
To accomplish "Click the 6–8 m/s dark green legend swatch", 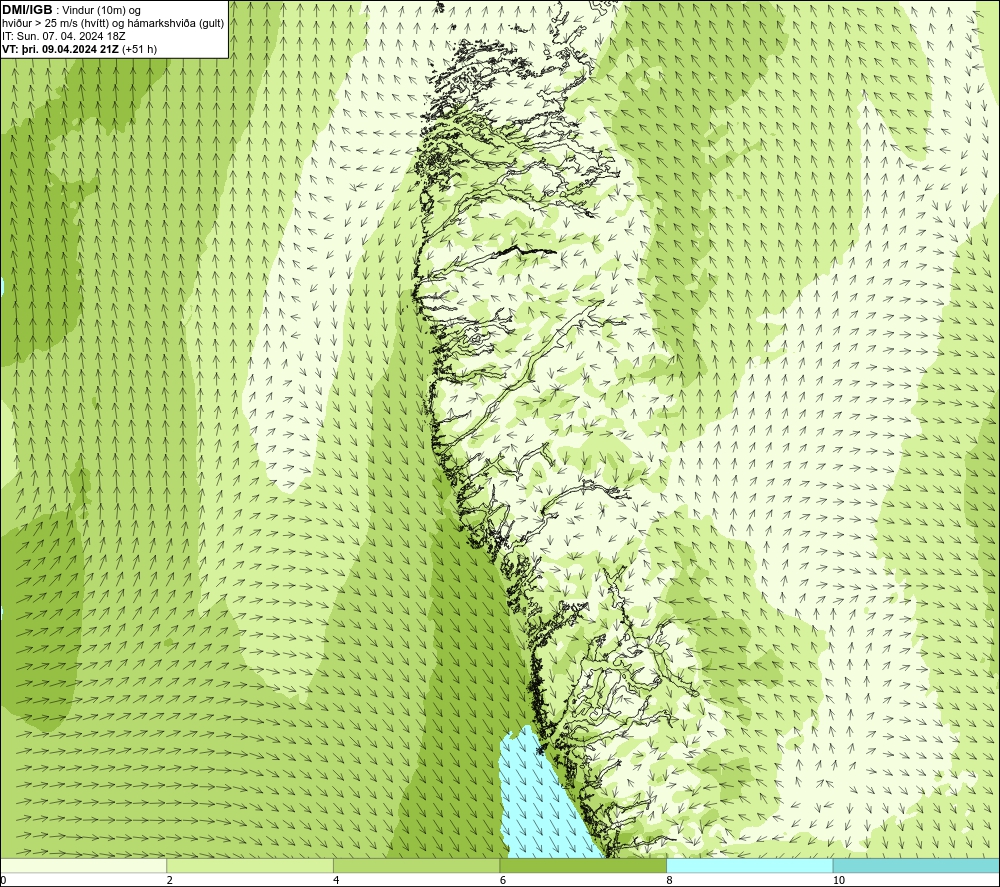I will 583,865.
